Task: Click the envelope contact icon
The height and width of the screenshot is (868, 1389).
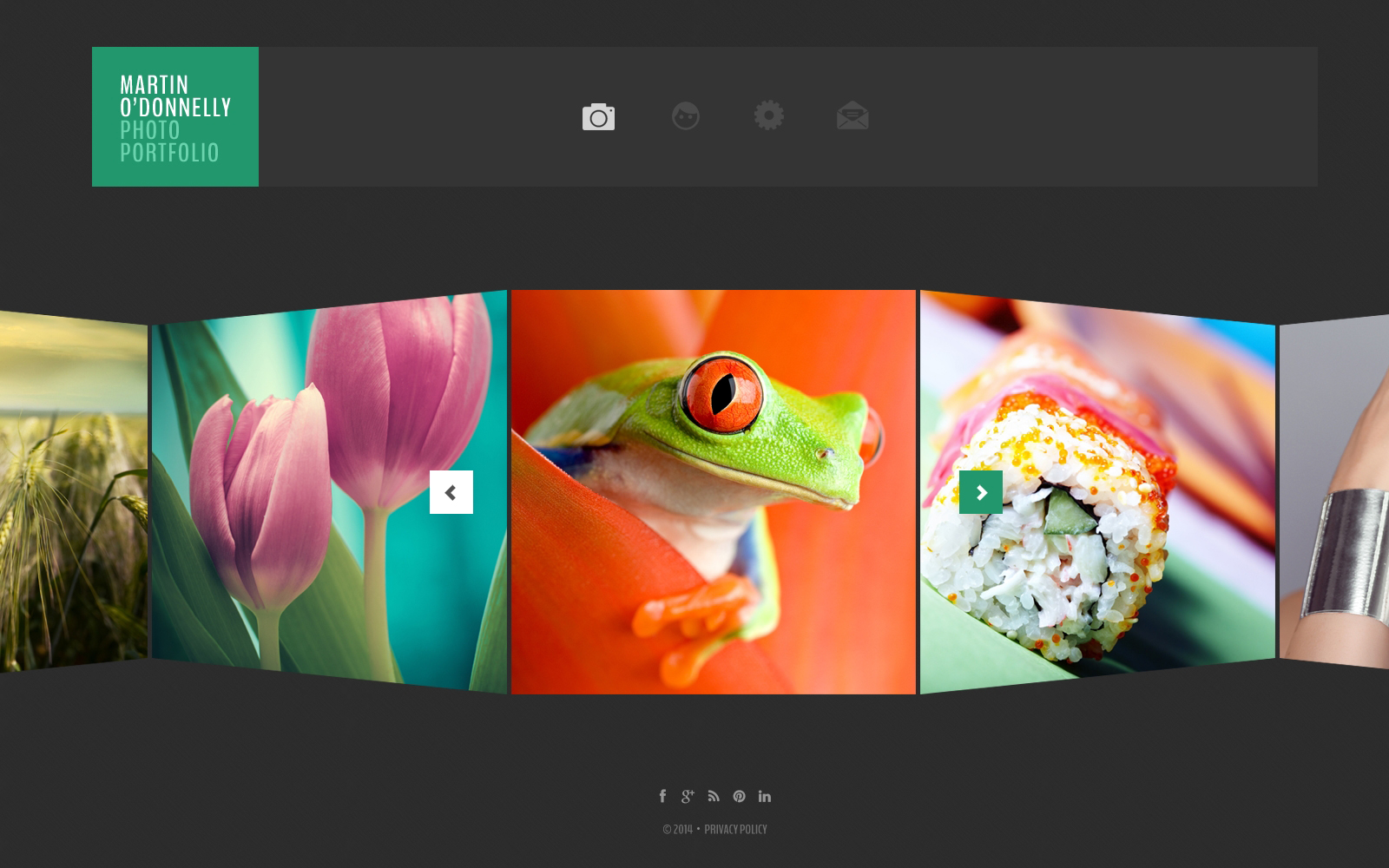Action: point(852,115)
